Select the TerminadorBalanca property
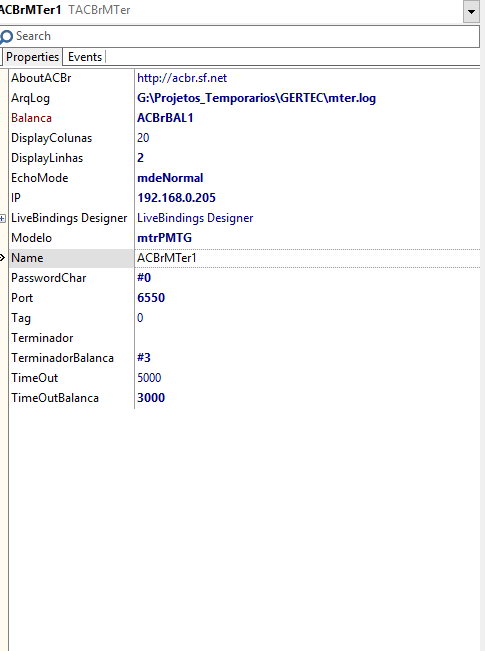Image resolution: width=485 pixels, height=651 pixels. [x=62, y=358]
